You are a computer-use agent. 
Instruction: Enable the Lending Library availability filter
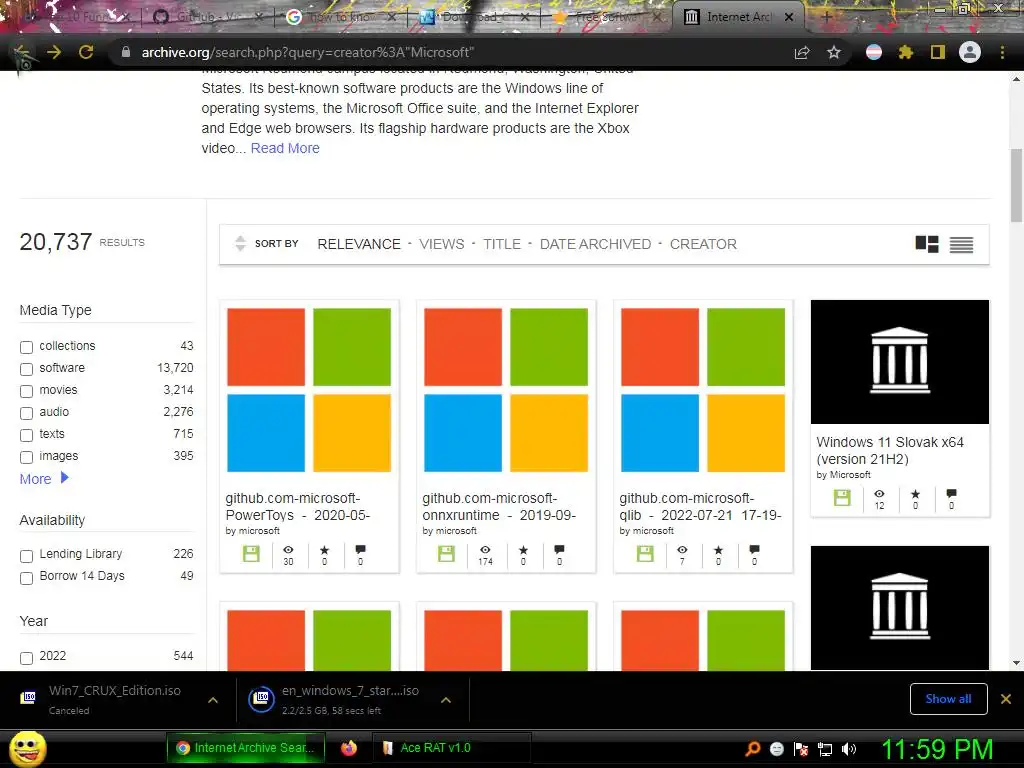pyautogui.click(x=26, y=556)
